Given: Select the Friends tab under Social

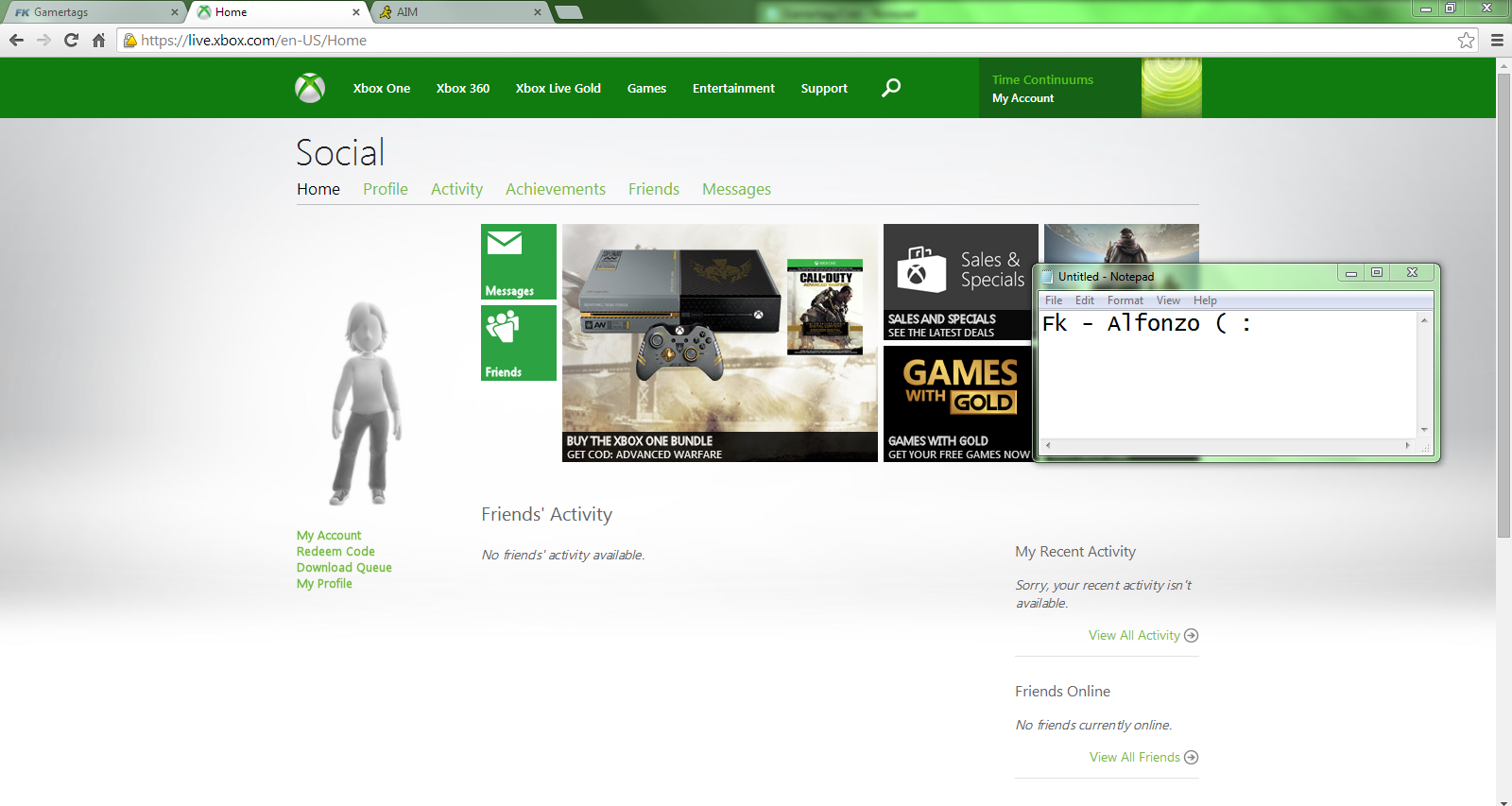Looking at the screenshot, I should click(654, 189).
